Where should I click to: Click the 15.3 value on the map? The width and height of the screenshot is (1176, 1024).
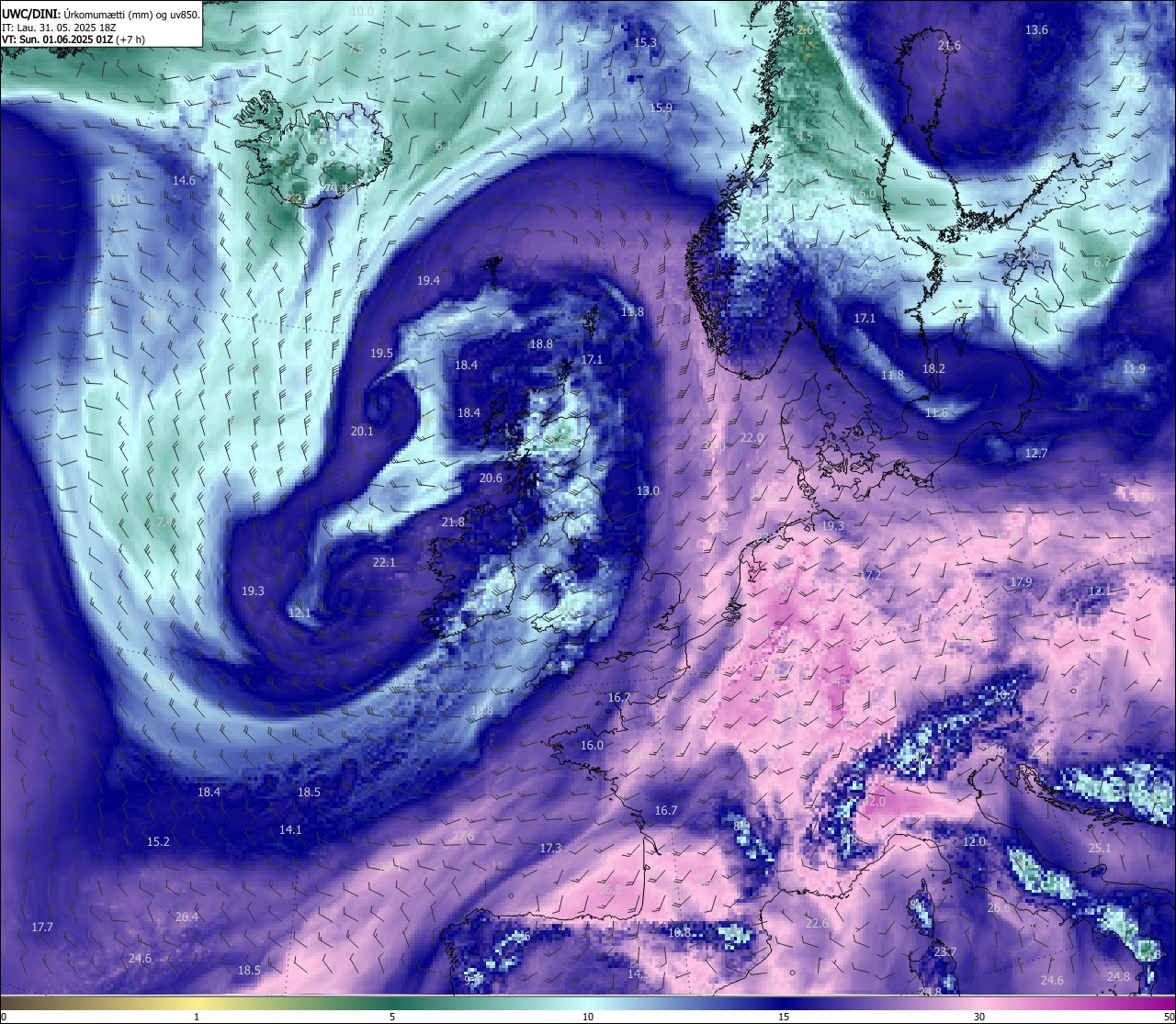click(x=646, y=42)
